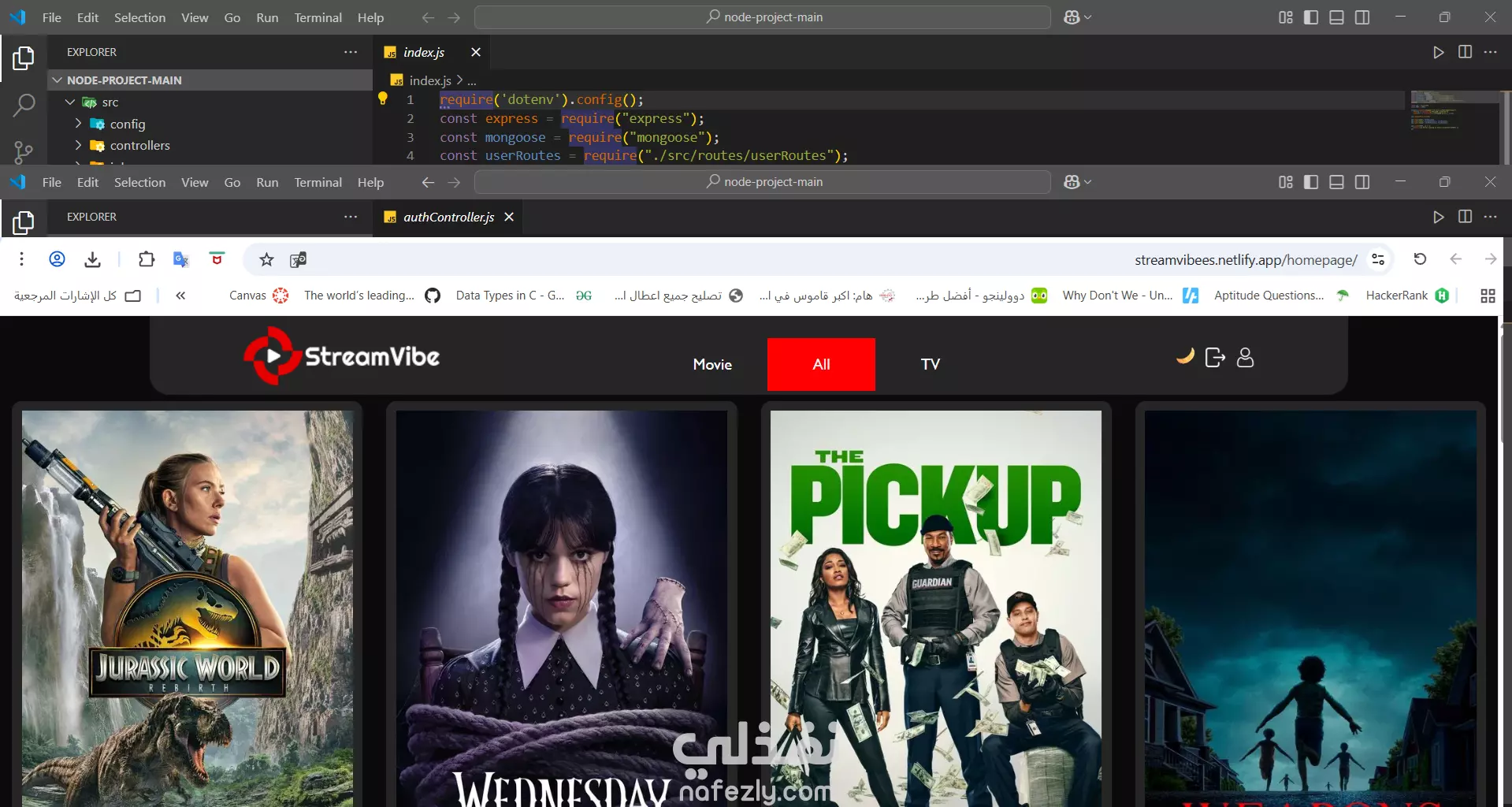Image resolution: width=1512 pixels, height=807 pixels.
Task: Open File menu in top VS Code window
Action: [x=52, y=17]
